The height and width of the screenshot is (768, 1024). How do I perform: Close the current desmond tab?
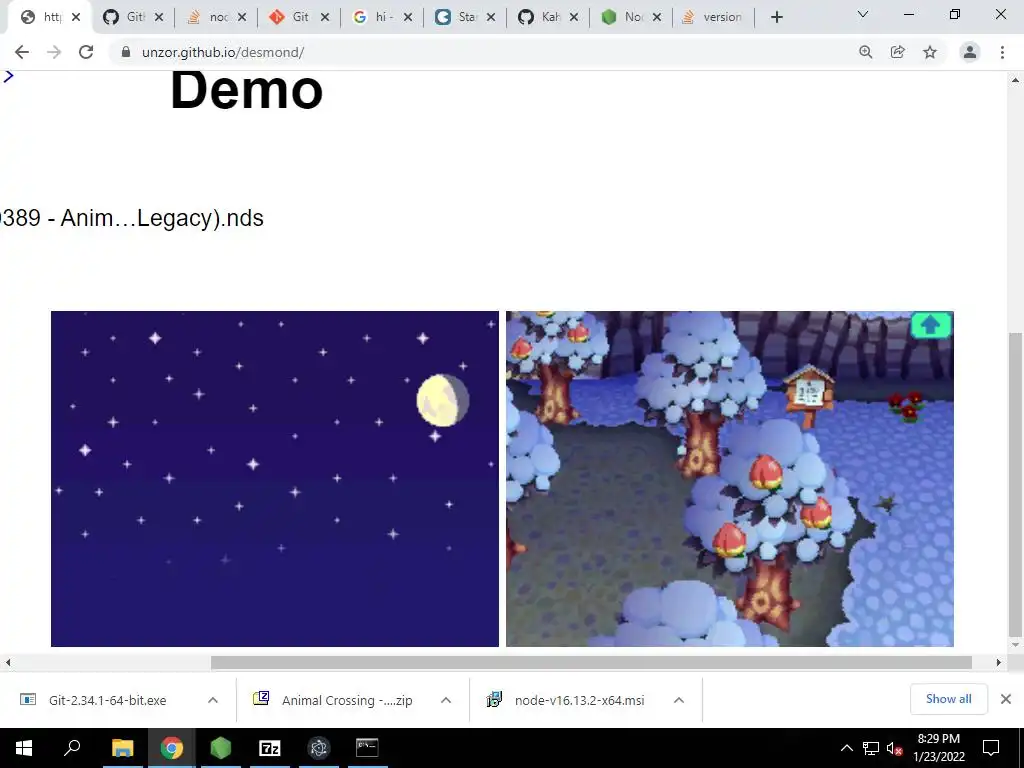76,18
